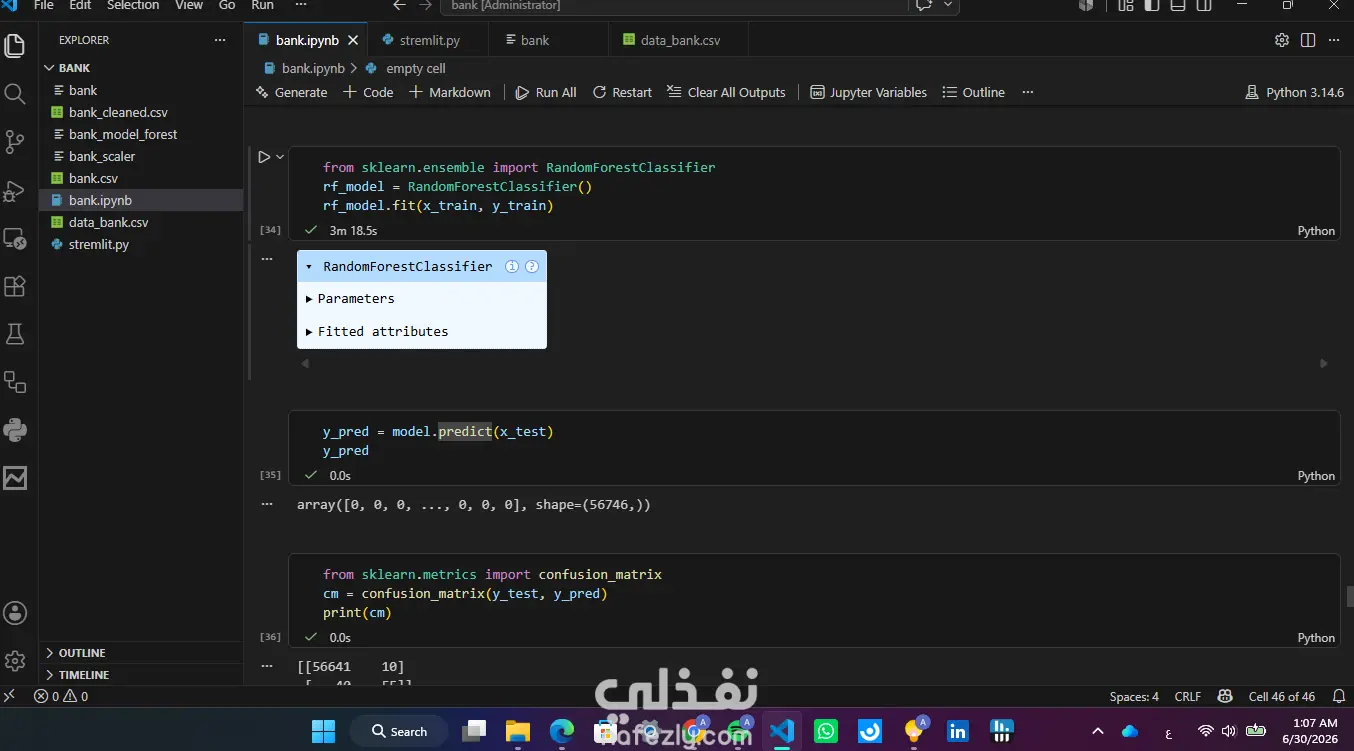Change Spaces: 4 indentation setting
This screenshot has height=751, width=1354.
click(x=1134, y=696)
